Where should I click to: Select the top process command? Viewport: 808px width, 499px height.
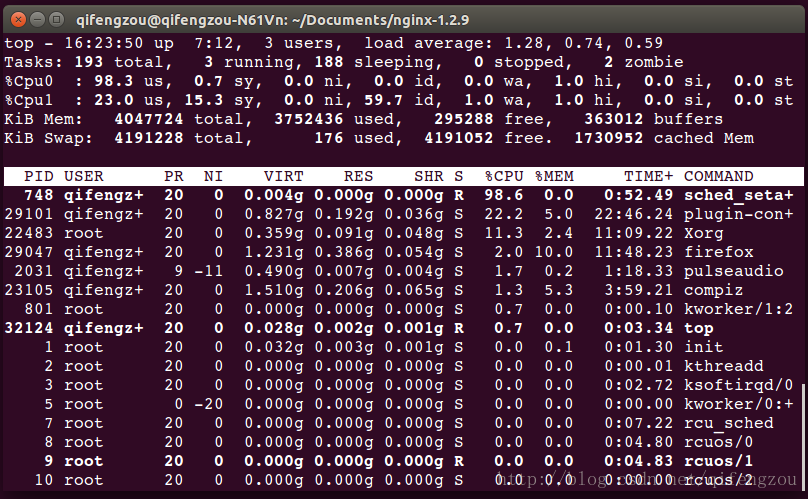[x=699, y=328]
